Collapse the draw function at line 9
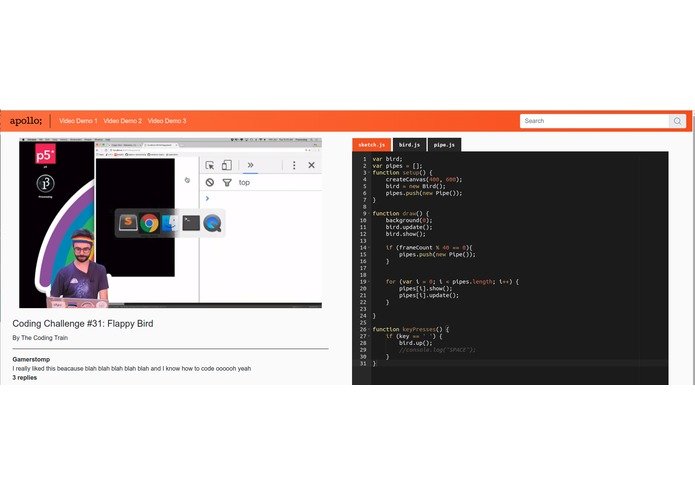Screen dimensions: 695x494 369,214
